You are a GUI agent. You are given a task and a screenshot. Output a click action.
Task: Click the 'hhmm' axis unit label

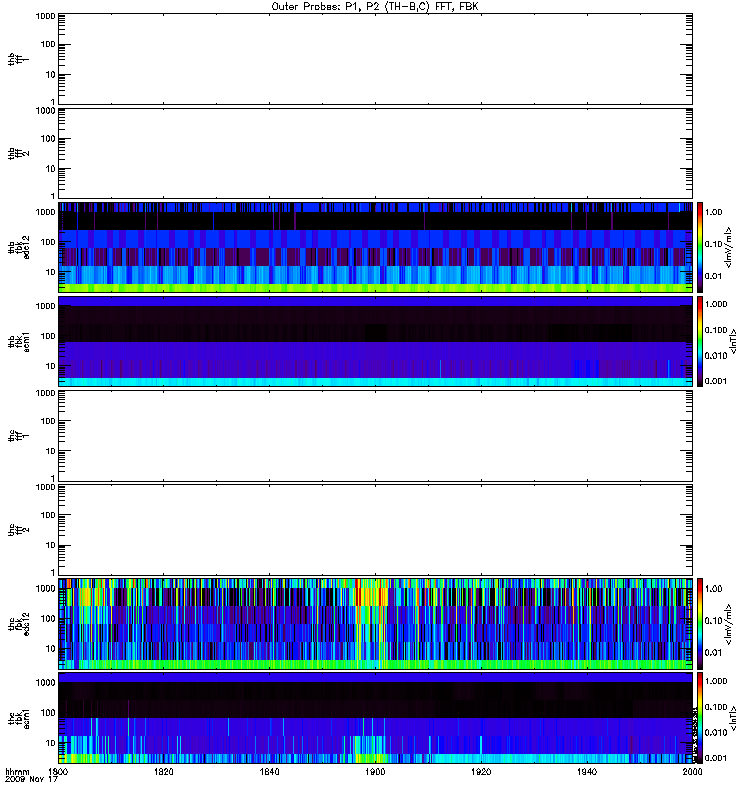[17, 771]
